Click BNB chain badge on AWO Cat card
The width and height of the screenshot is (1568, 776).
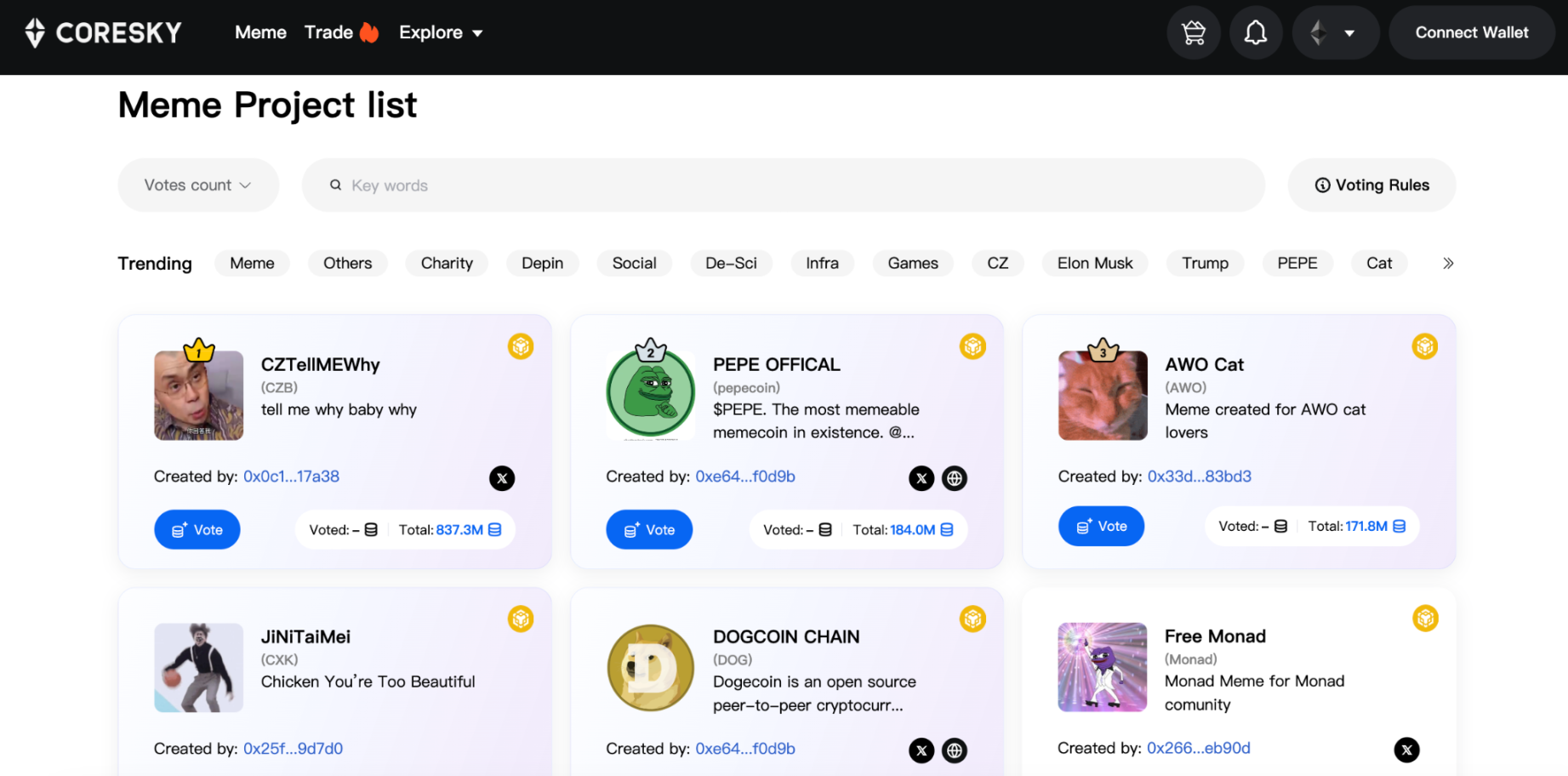click(1424, 346)
